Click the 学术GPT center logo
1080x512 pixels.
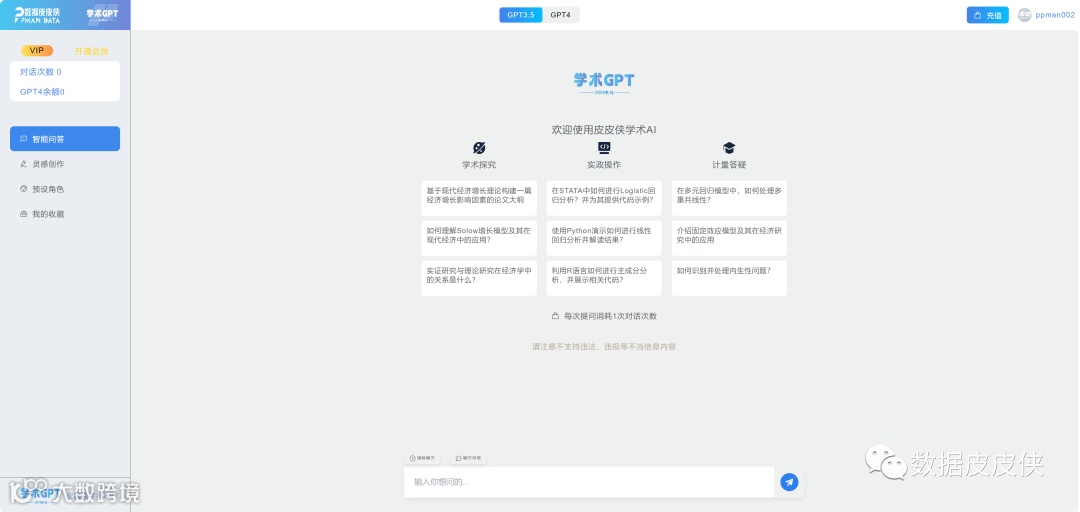[x=604, y=83]
